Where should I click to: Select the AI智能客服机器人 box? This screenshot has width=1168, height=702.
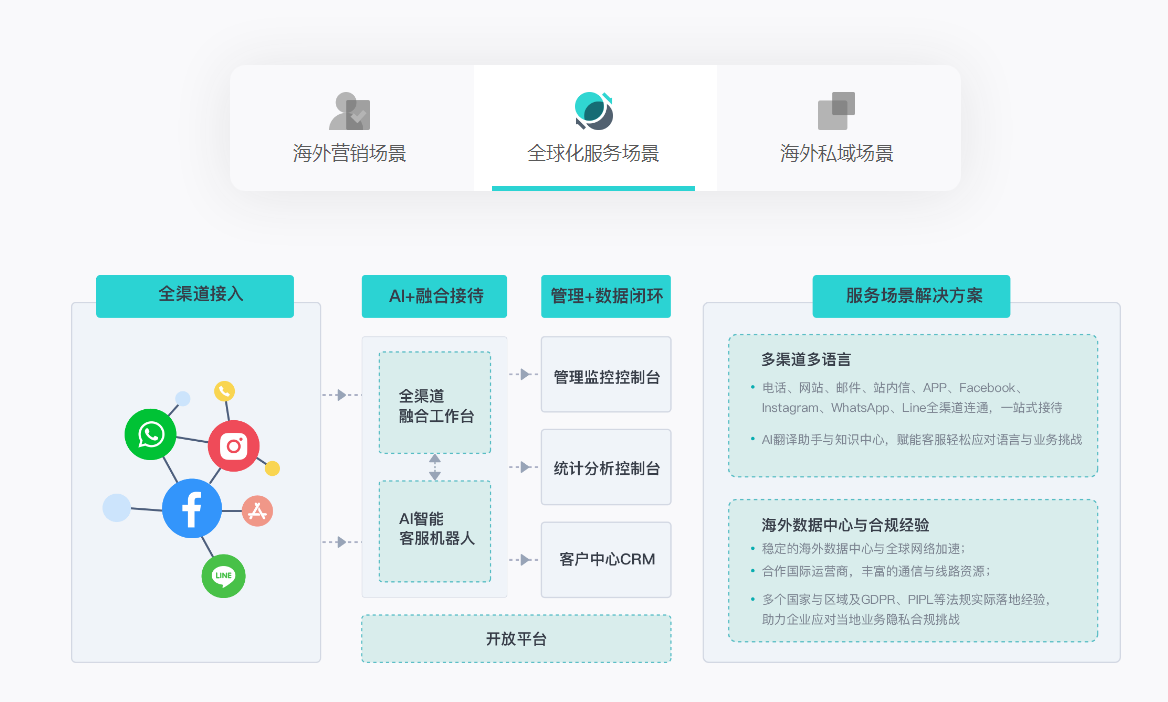(435, 531)
